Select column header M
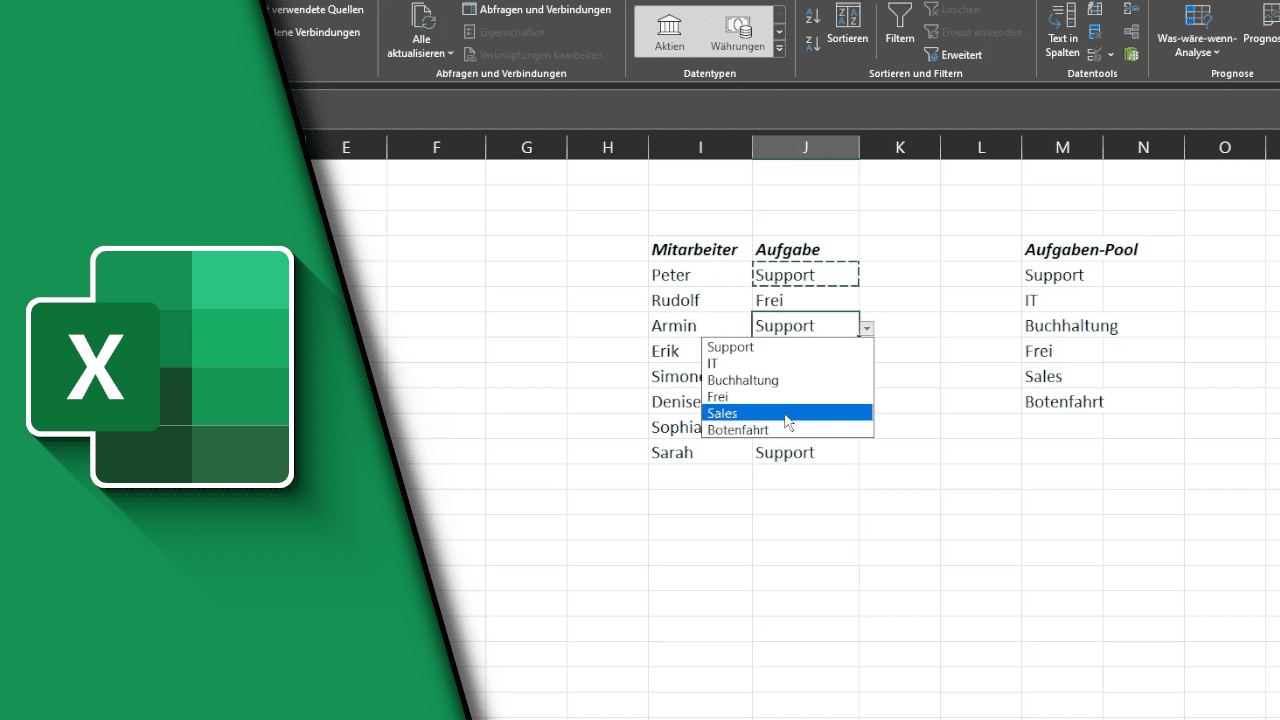The width and height of the screenshot is (1280, 720). 1062,147
